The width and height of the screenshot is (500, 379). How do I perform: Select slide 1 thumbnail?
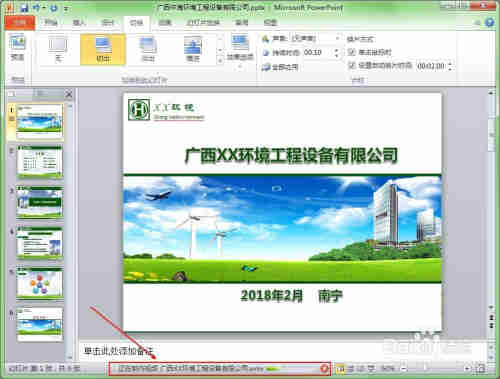pos(39,121)
